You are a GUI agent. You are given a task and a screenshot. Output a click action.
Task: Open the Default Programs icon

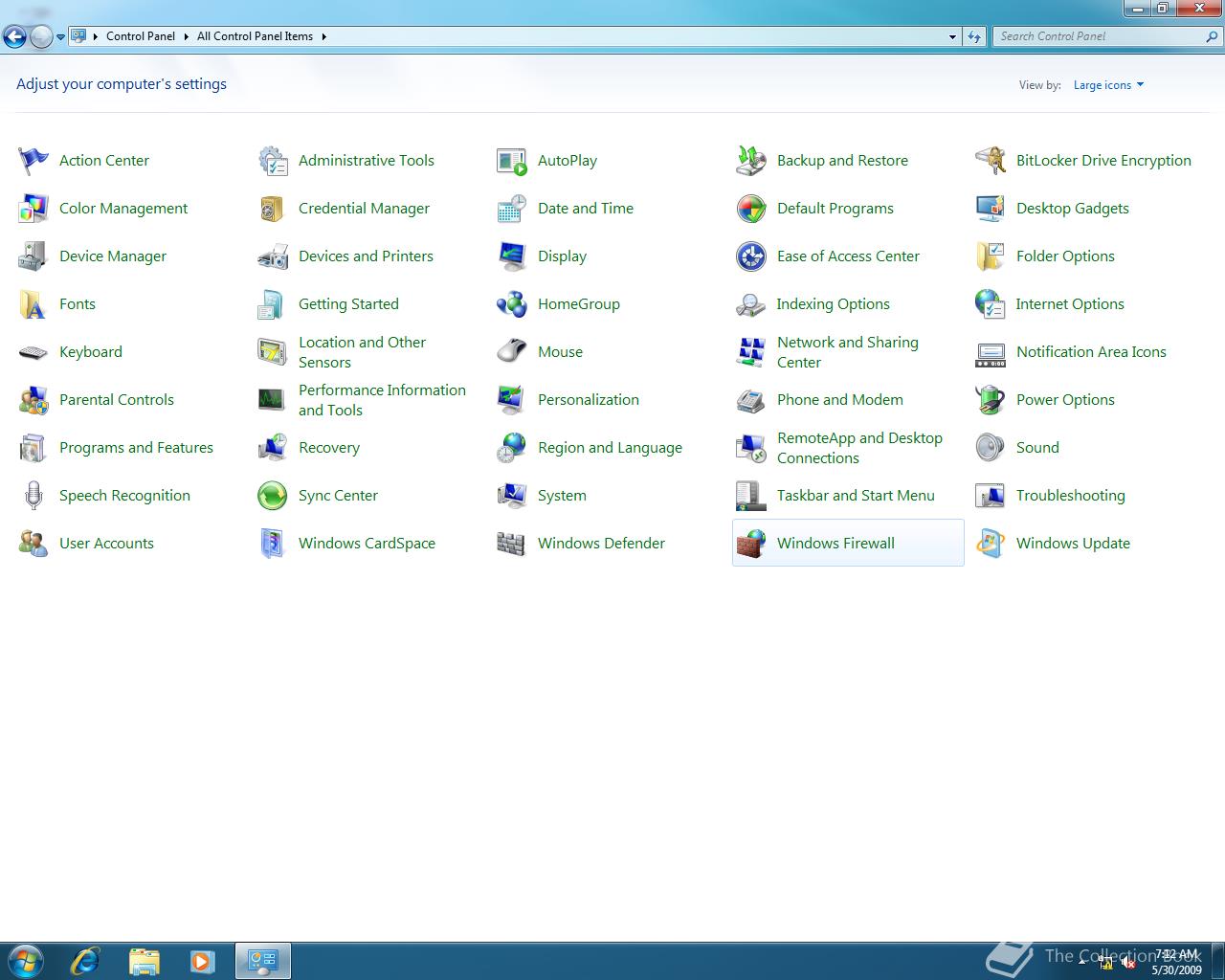[x=751, y=209]
